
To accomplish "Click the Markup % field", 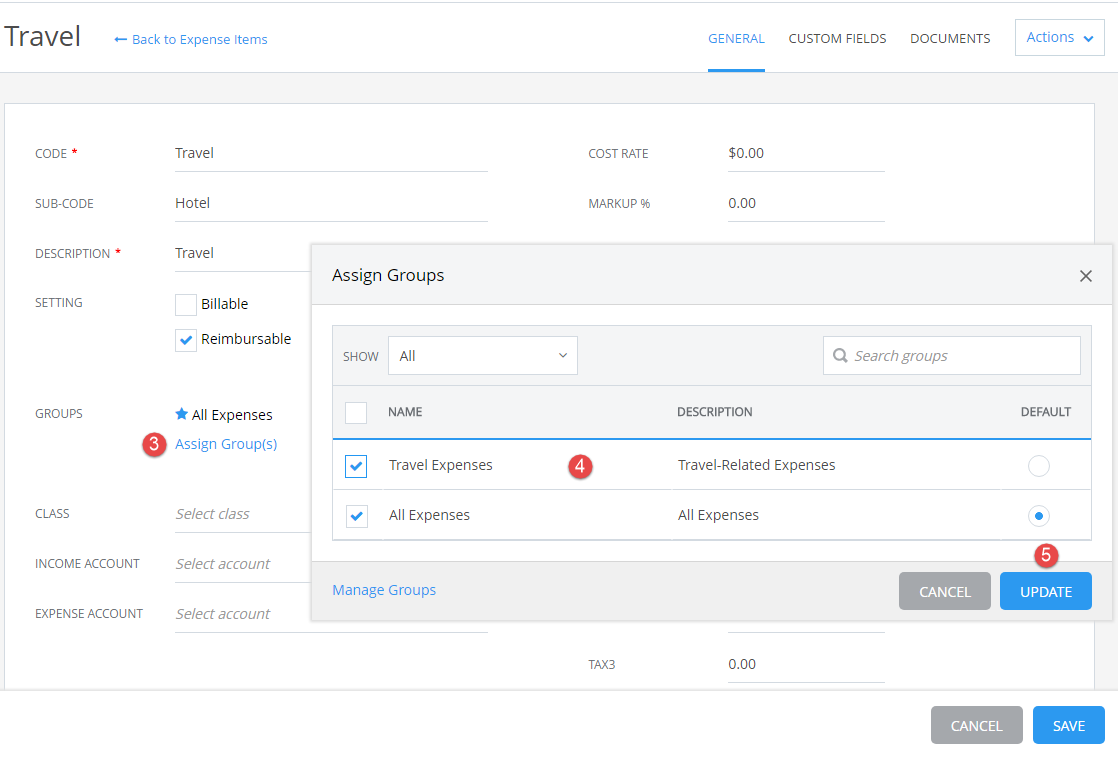I will click(806, 203).
